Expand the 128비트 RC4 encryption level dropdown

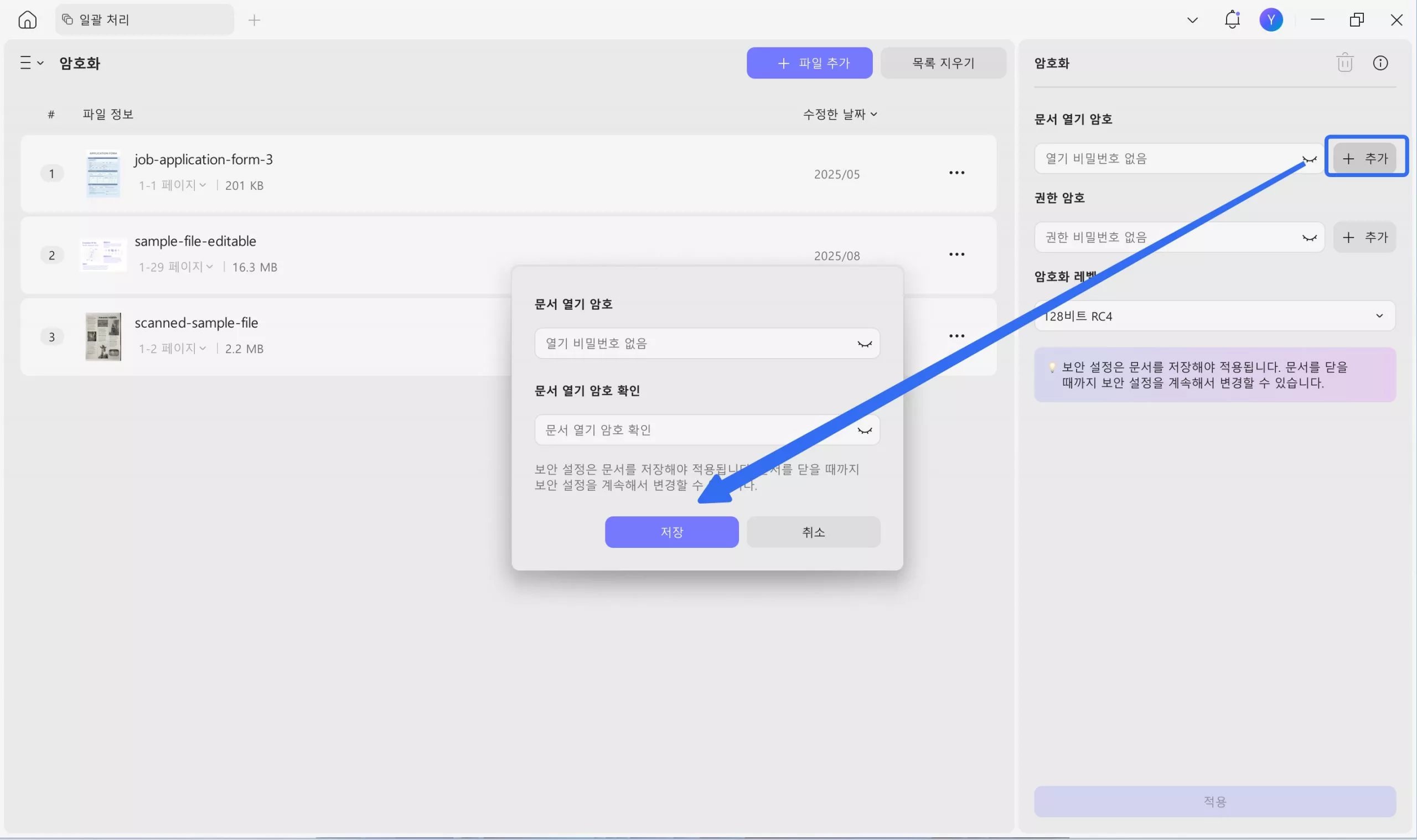tap(1379, 316)
